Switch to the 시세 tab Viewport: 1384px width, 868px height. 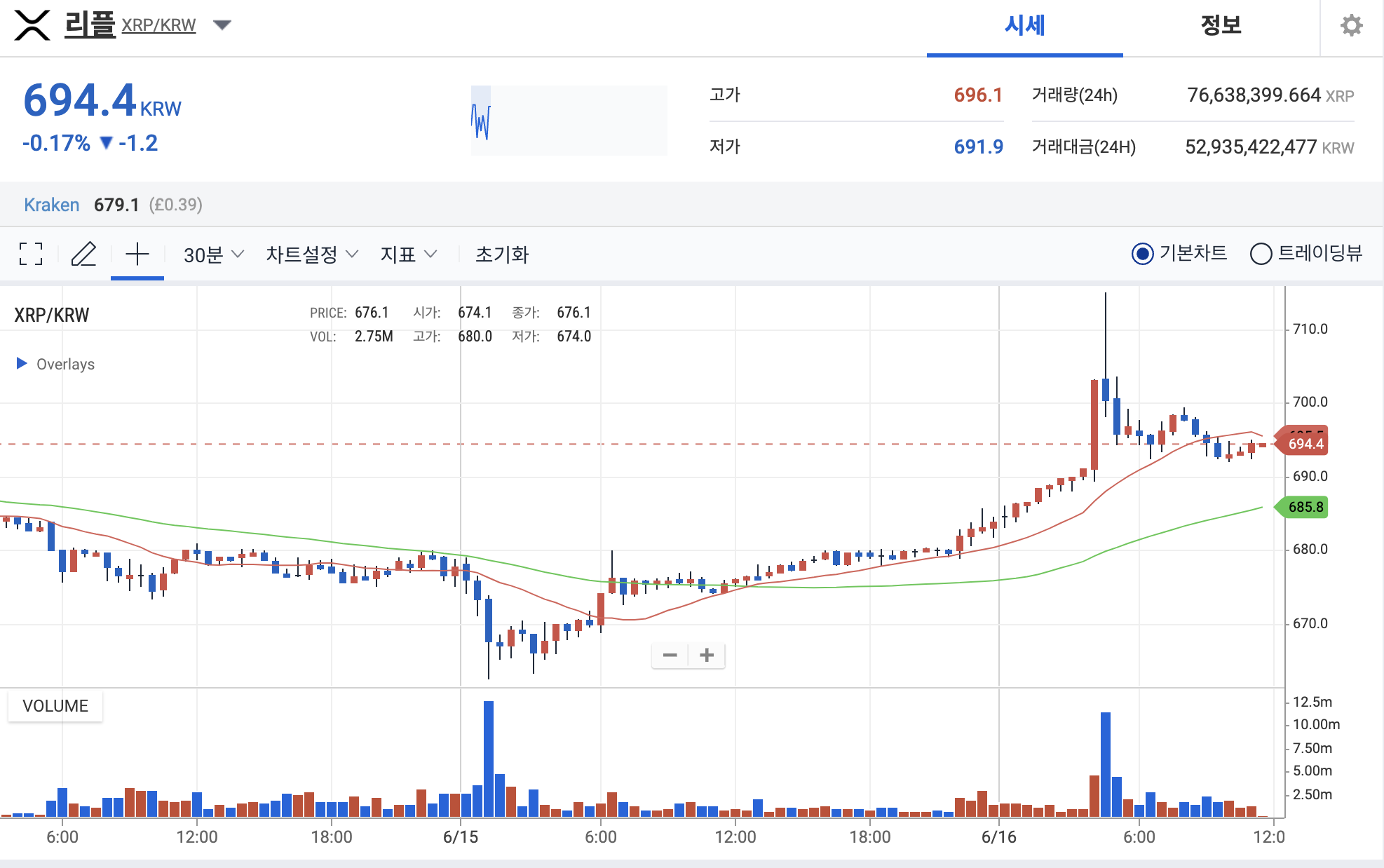point(1024,26)
